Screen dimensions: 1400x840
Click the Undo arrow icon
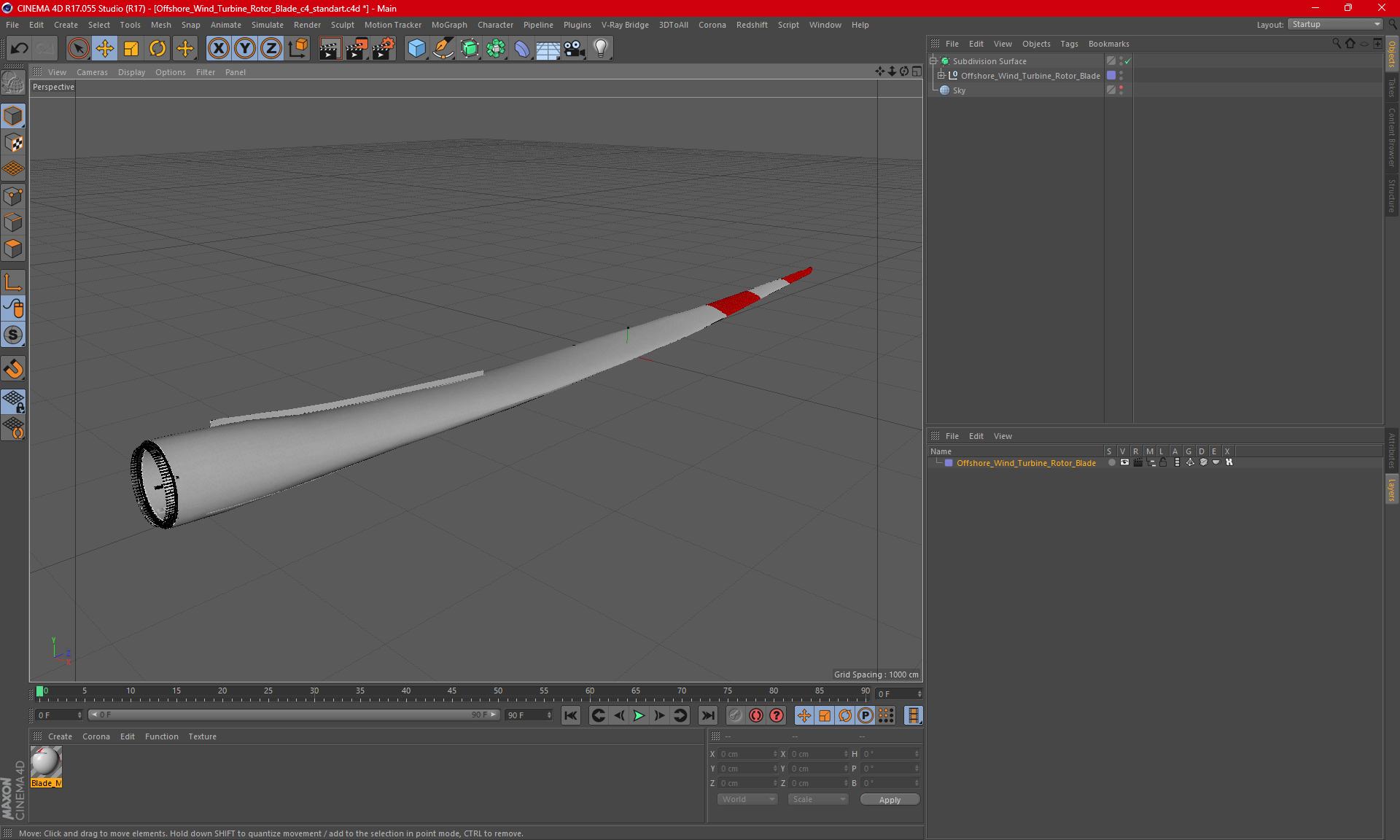19,49
